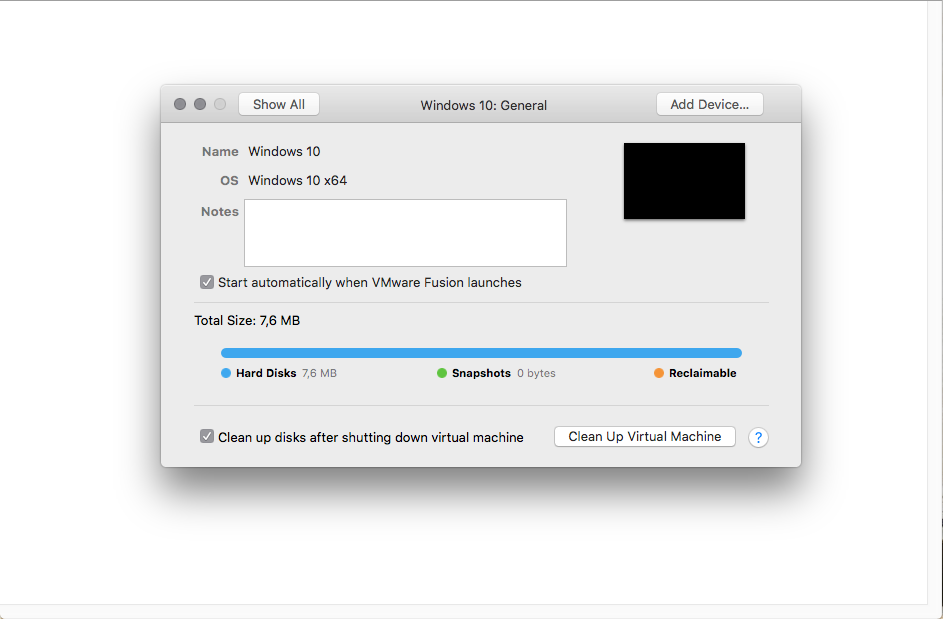The height and width of the screenshot is (619, 943).
Task: Open the Add Device dialog
Action: point(710,104)
